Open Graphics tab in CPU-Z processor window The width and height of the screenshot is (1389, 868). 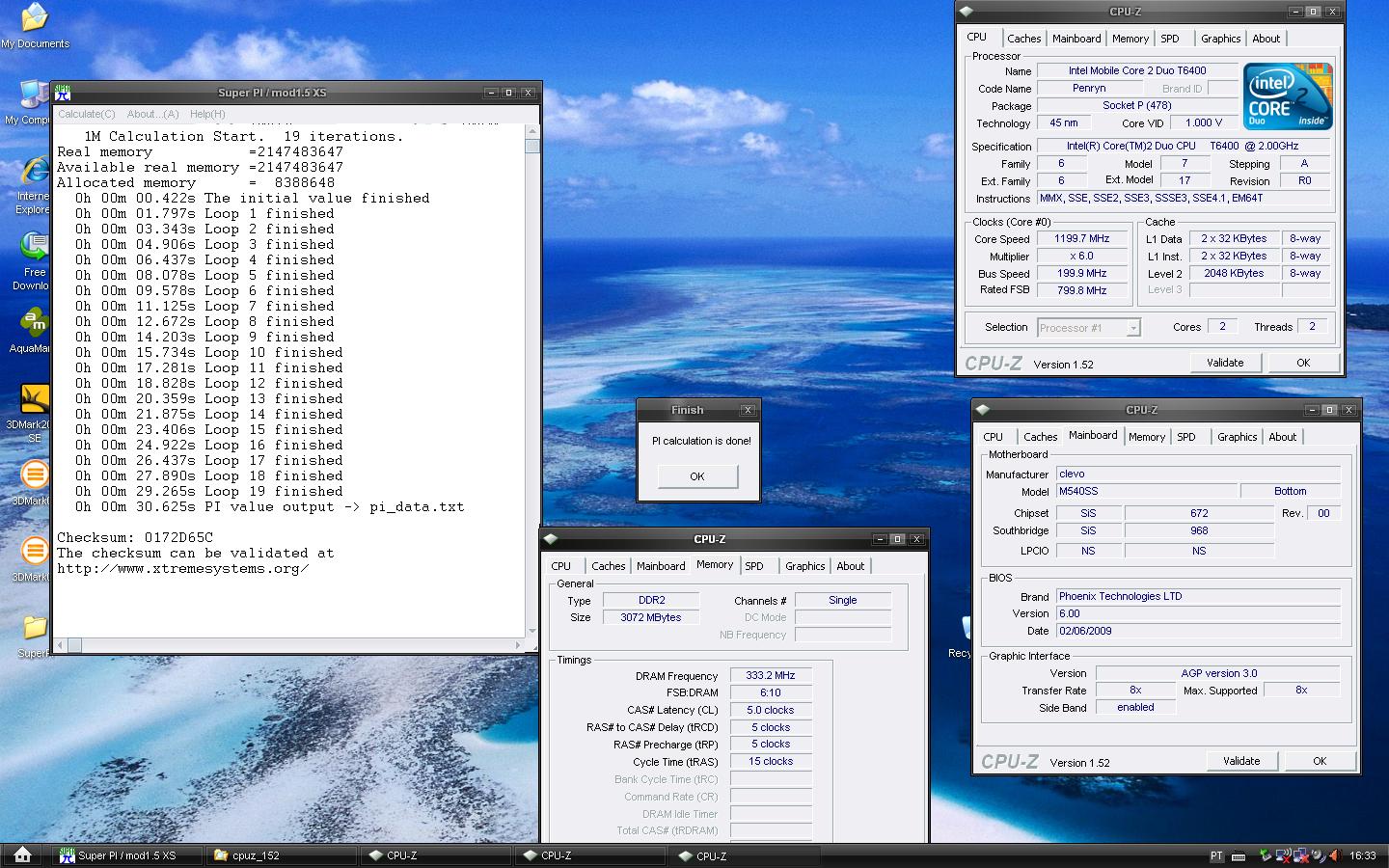[1221, 39]
